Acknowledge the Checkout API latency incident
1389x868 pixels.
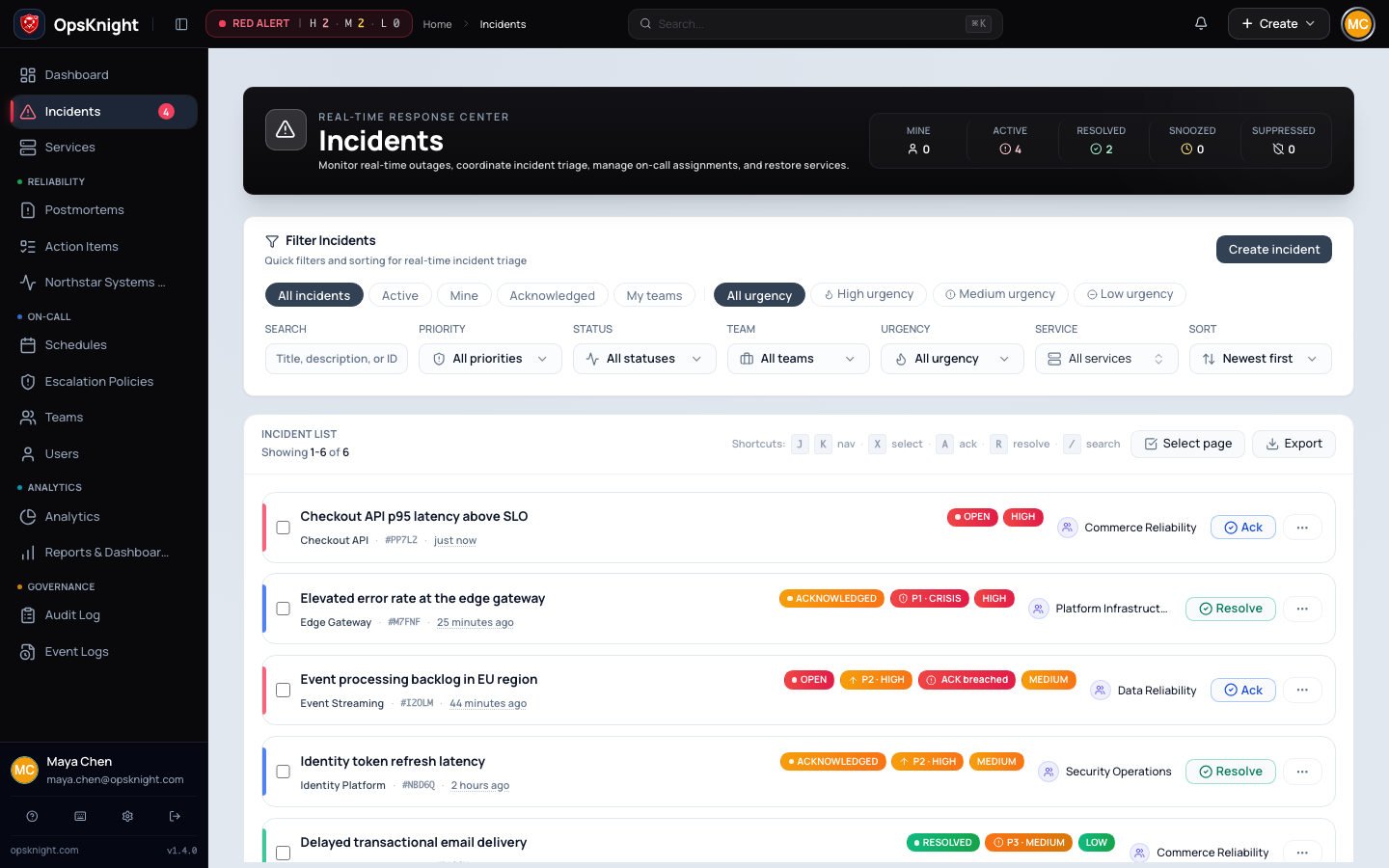tap(1243, 528)
